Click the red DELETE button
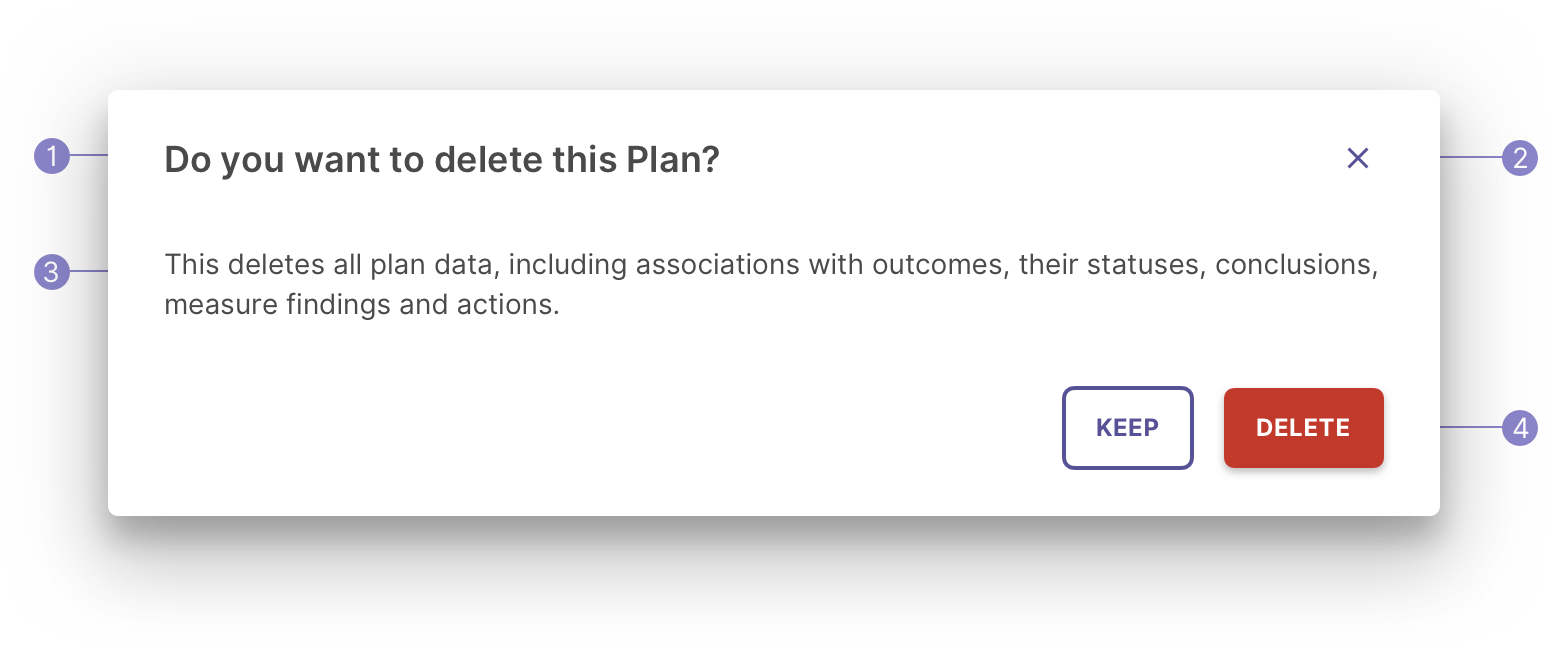Viewport: 1548px width, 646px height. [x=1303, y=428]
